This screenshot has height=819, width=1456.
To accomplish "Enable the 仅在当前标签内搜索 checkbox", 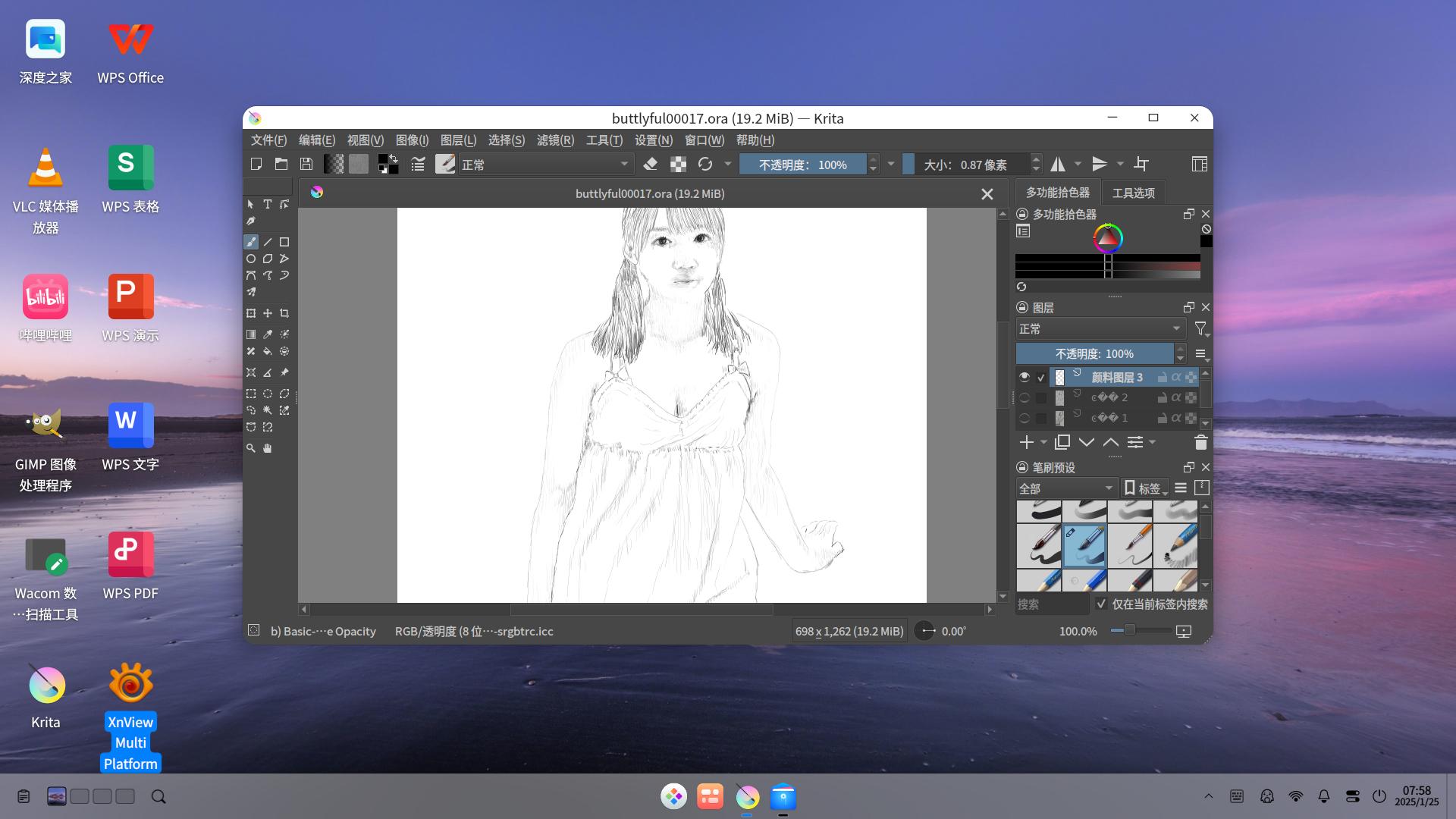I will 1102,604.
